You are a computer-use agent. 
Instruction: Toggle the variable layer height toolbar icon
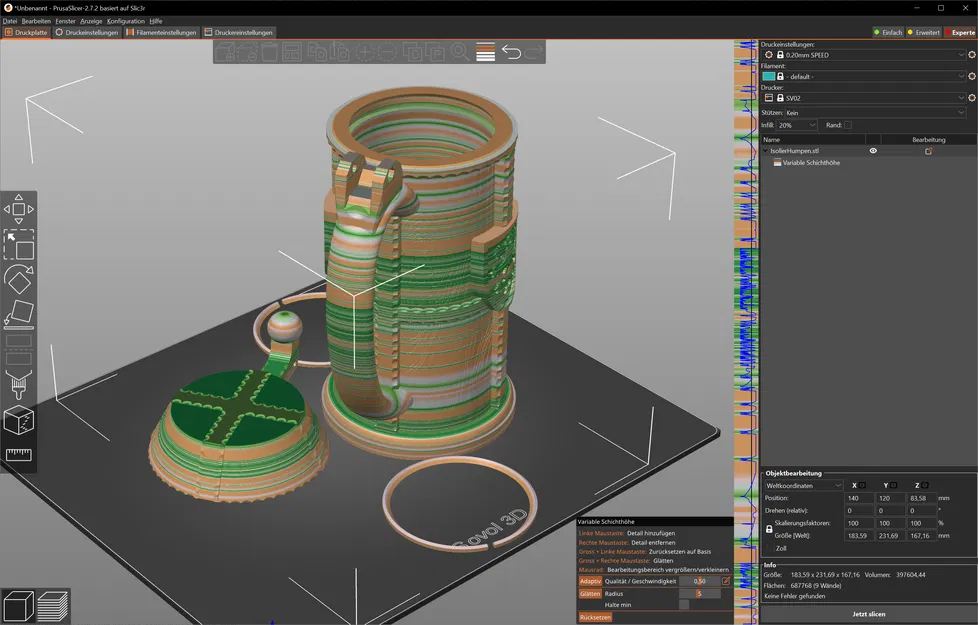(485, 52)
